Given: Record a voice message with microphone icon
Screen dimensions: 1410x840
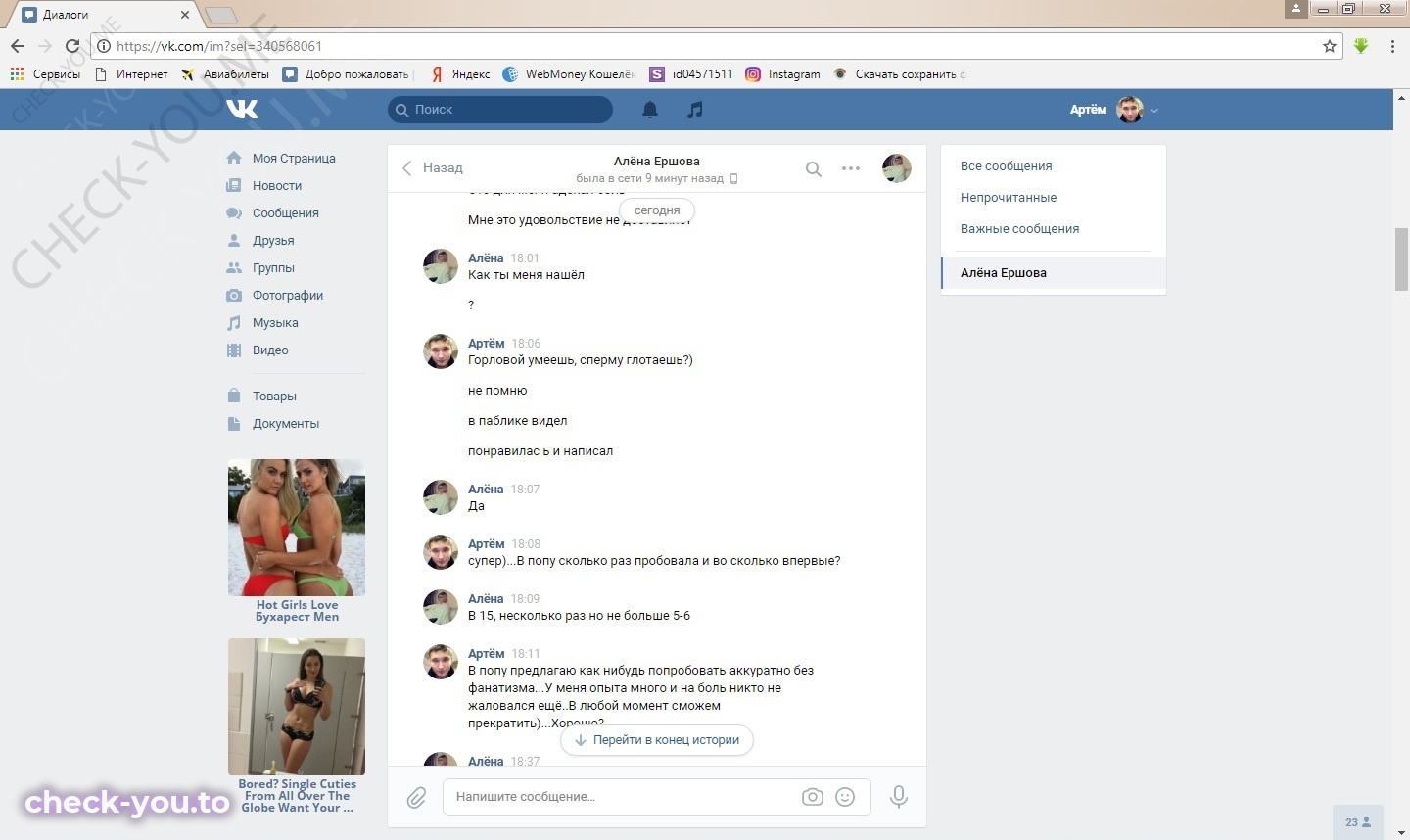Looking at the screenshot, I should [899, 797].
